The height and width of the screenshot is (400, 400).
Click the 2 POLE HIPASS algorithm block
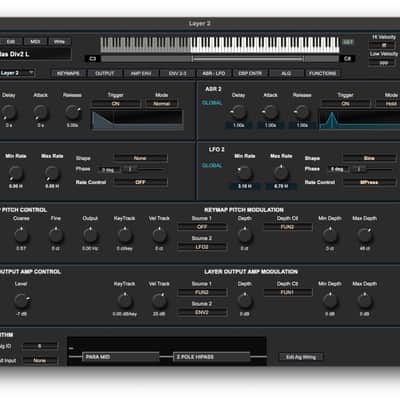click(x=211, y=357)
